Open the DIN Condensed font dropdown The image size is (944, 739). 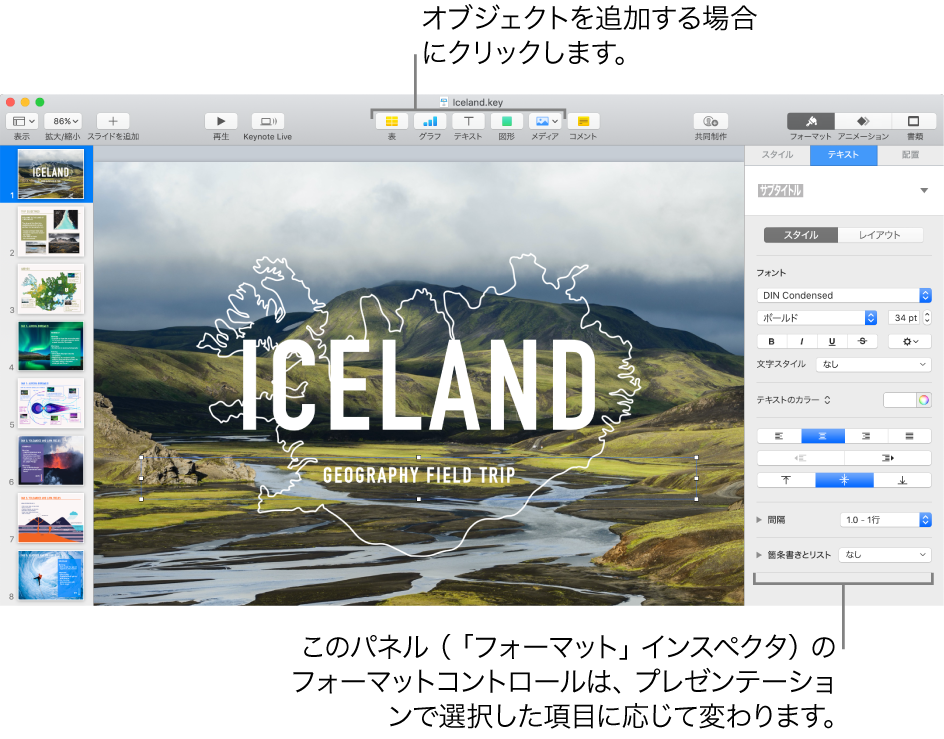pyautogui.click(x=843, y=295)
